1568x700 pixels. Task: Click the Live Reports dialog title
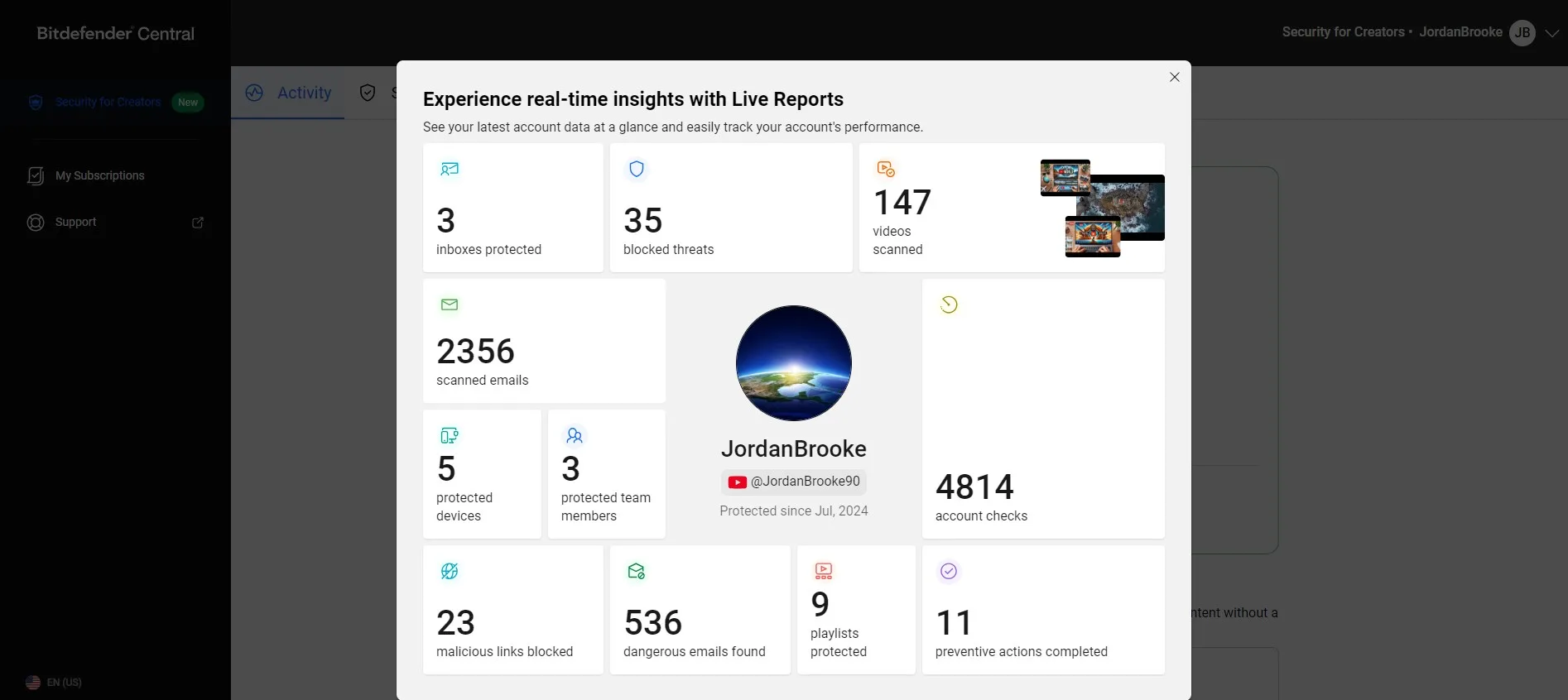633,99
